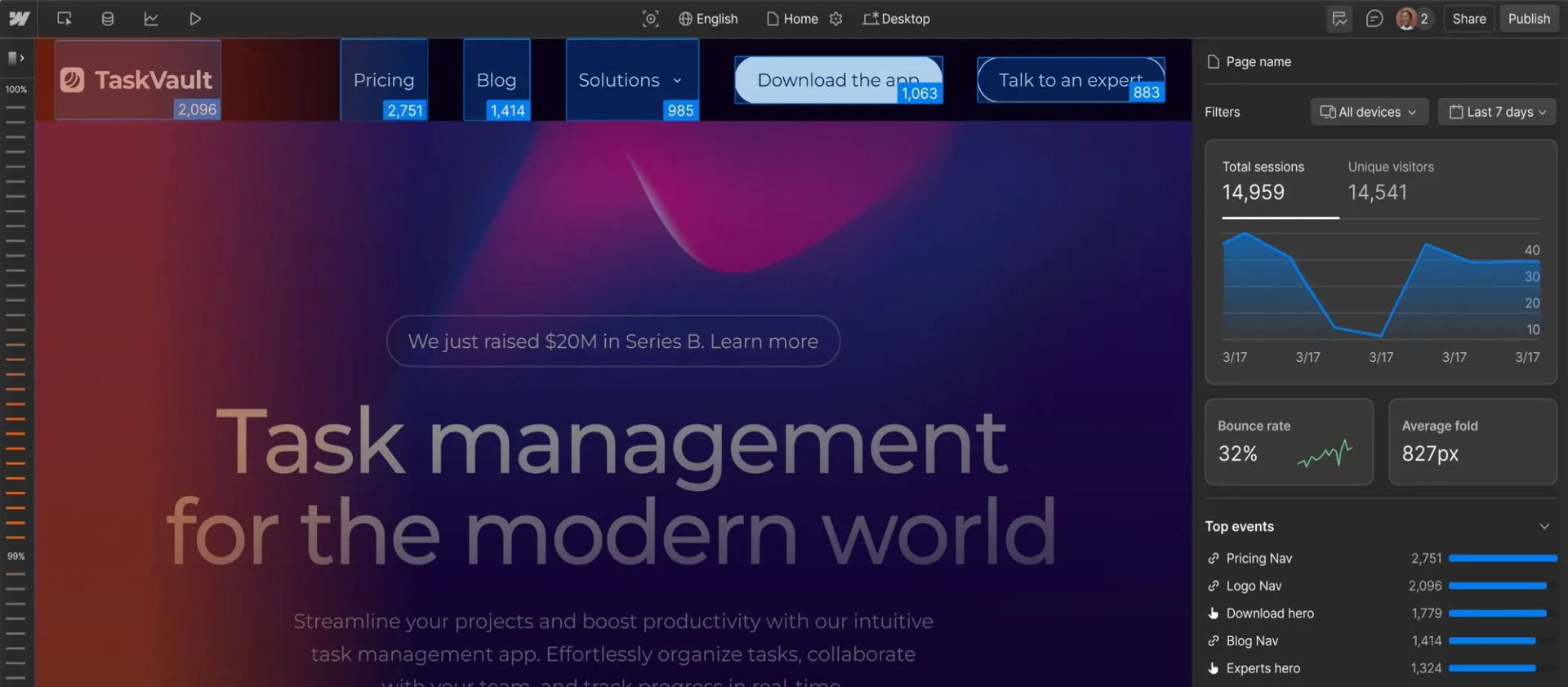This screenshot has width=1568, height=687.
Task: Open the Webflow logo menu
Action: [19, 18]
